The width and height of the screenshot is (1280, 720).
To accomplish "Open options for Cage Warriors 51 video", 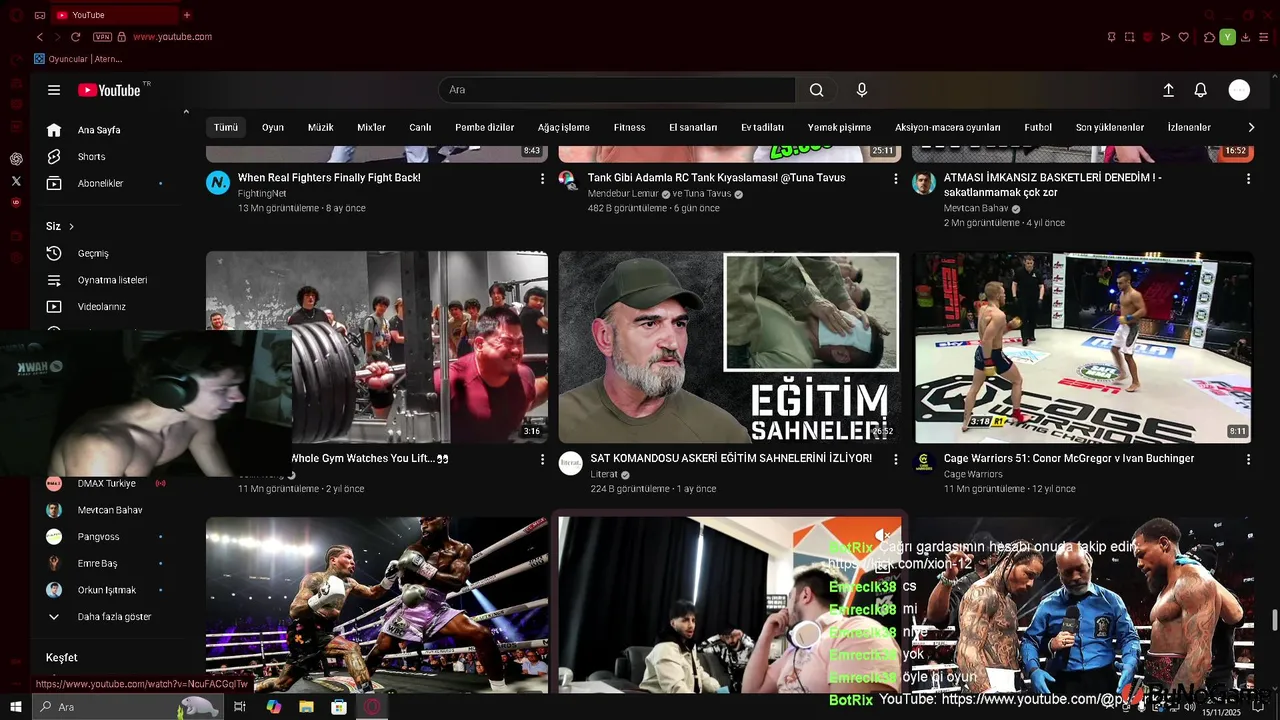I will (x=1248, y=459).
